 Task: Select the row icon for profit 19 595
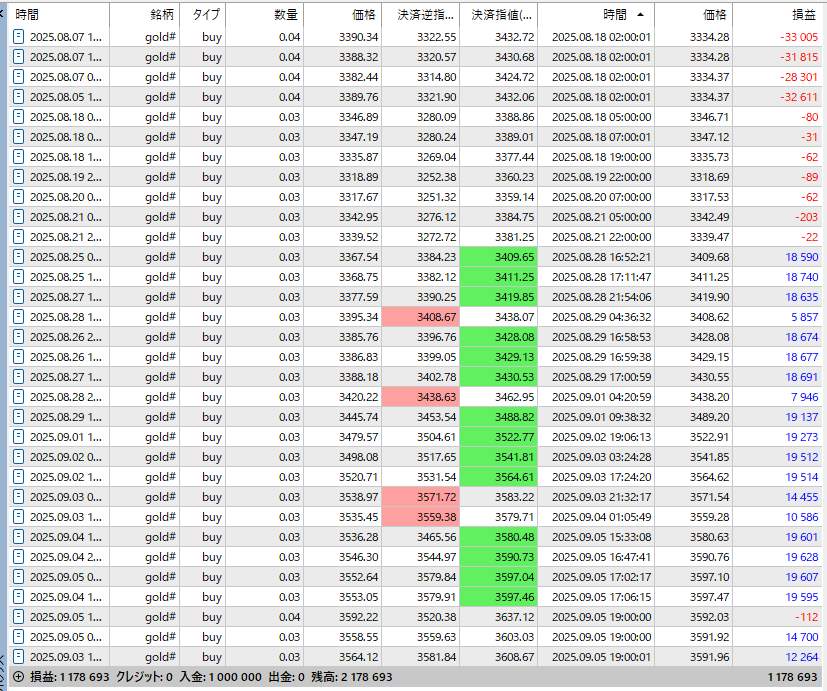pyautogui.click(x=18, y=597)
